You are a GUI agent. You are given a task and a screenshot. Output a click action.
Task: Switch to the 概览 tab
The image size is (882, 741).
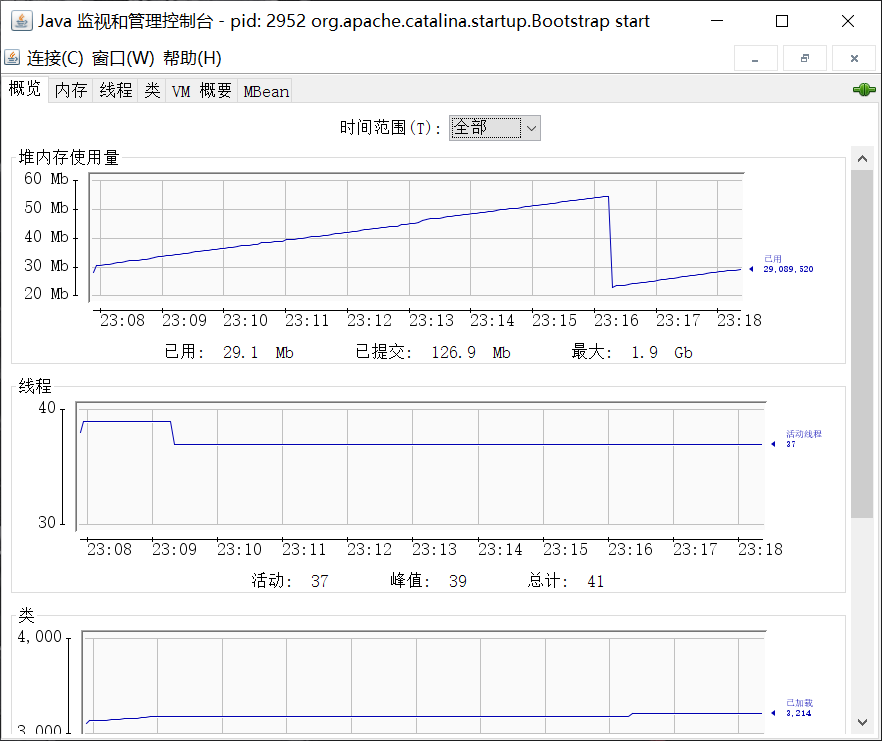coord(25,89)
